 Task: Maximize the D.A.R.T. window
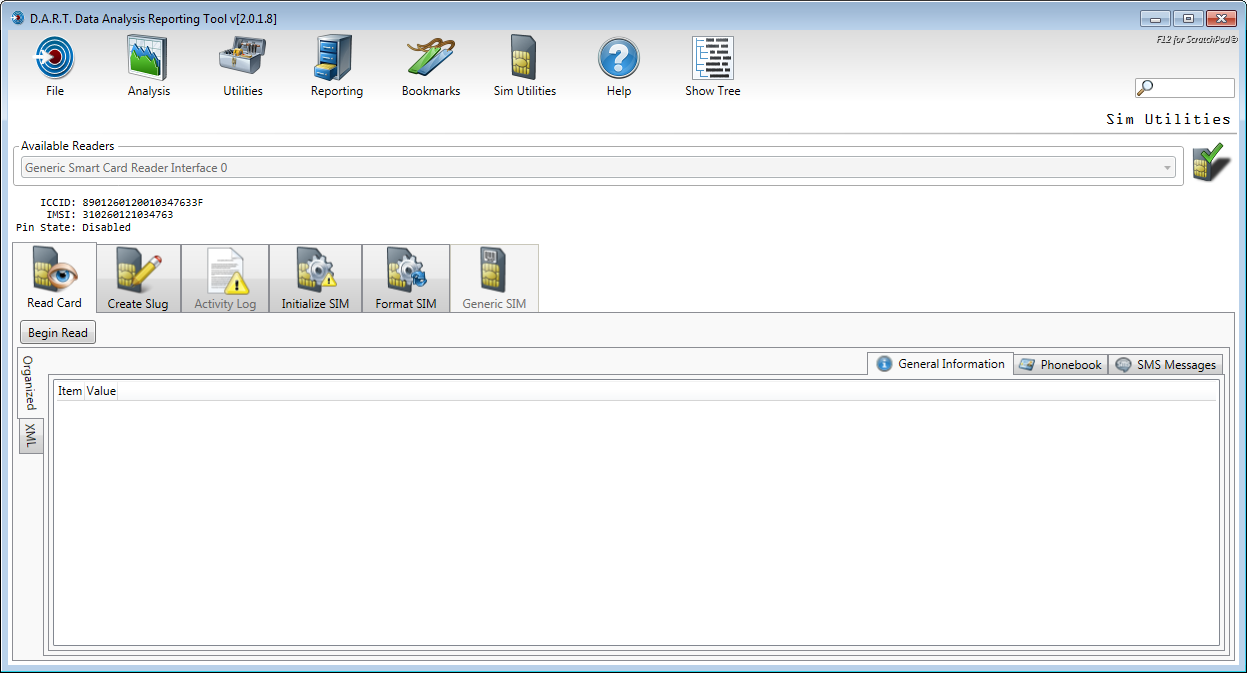(1187, 18)
